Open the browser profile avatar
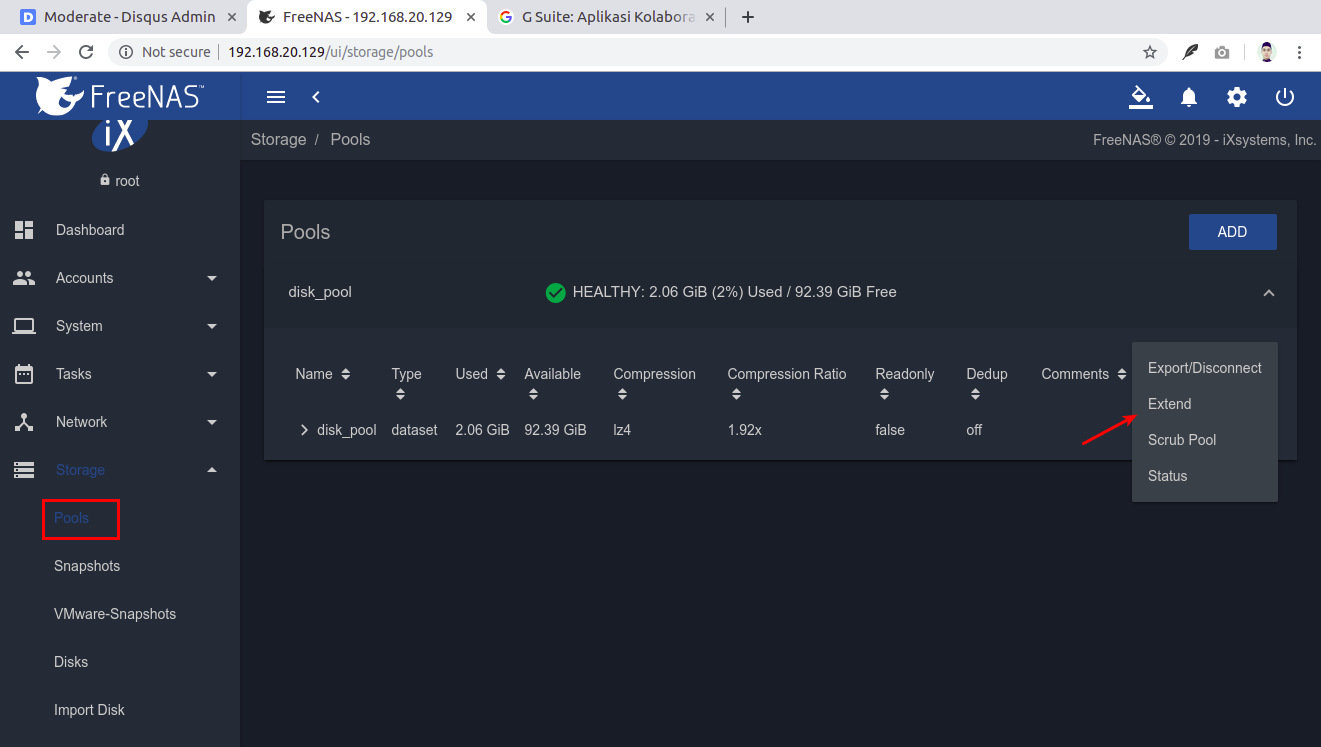1321x747 pixels. pyautogui.click(x=1267, y=52)
